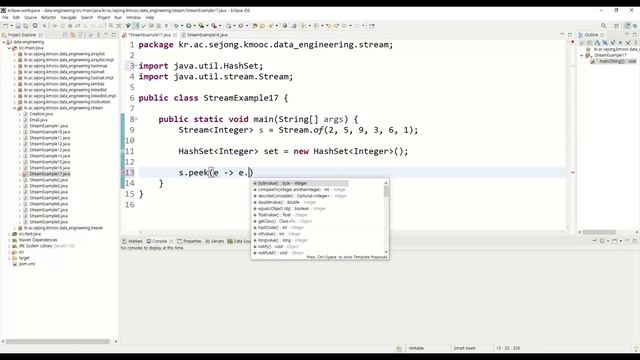Viewport: 640px width, 360px height.
Task: Open the Source menu
Action: [x=30, y=18]
